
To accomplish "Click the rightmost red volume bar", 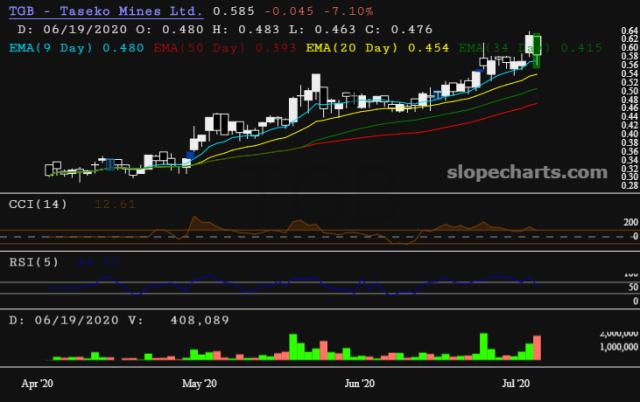I will point(538,348).
